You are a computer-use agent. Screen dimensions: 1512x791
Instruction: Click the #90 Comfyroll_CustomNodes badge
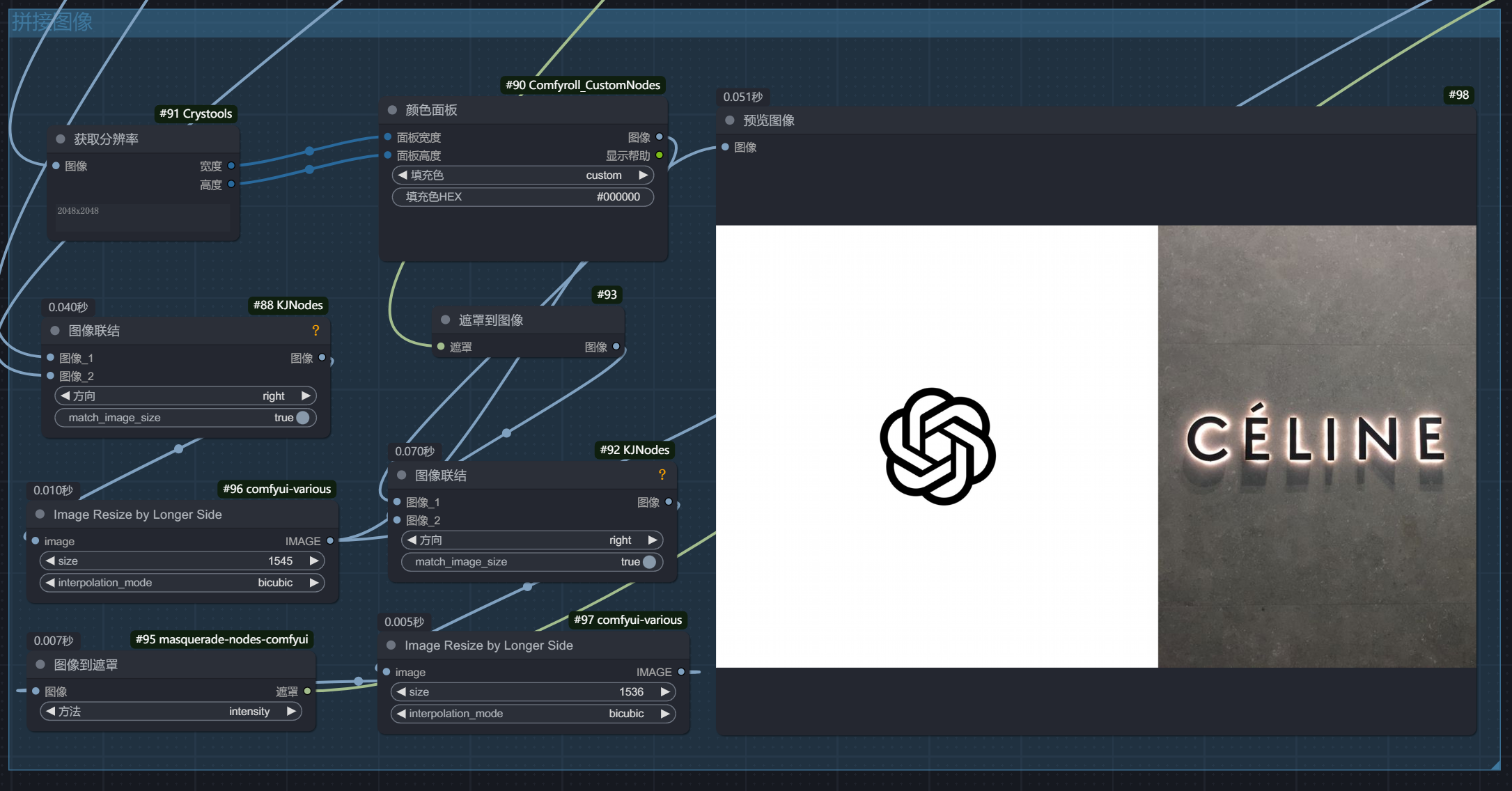click(x=583, y=85)
